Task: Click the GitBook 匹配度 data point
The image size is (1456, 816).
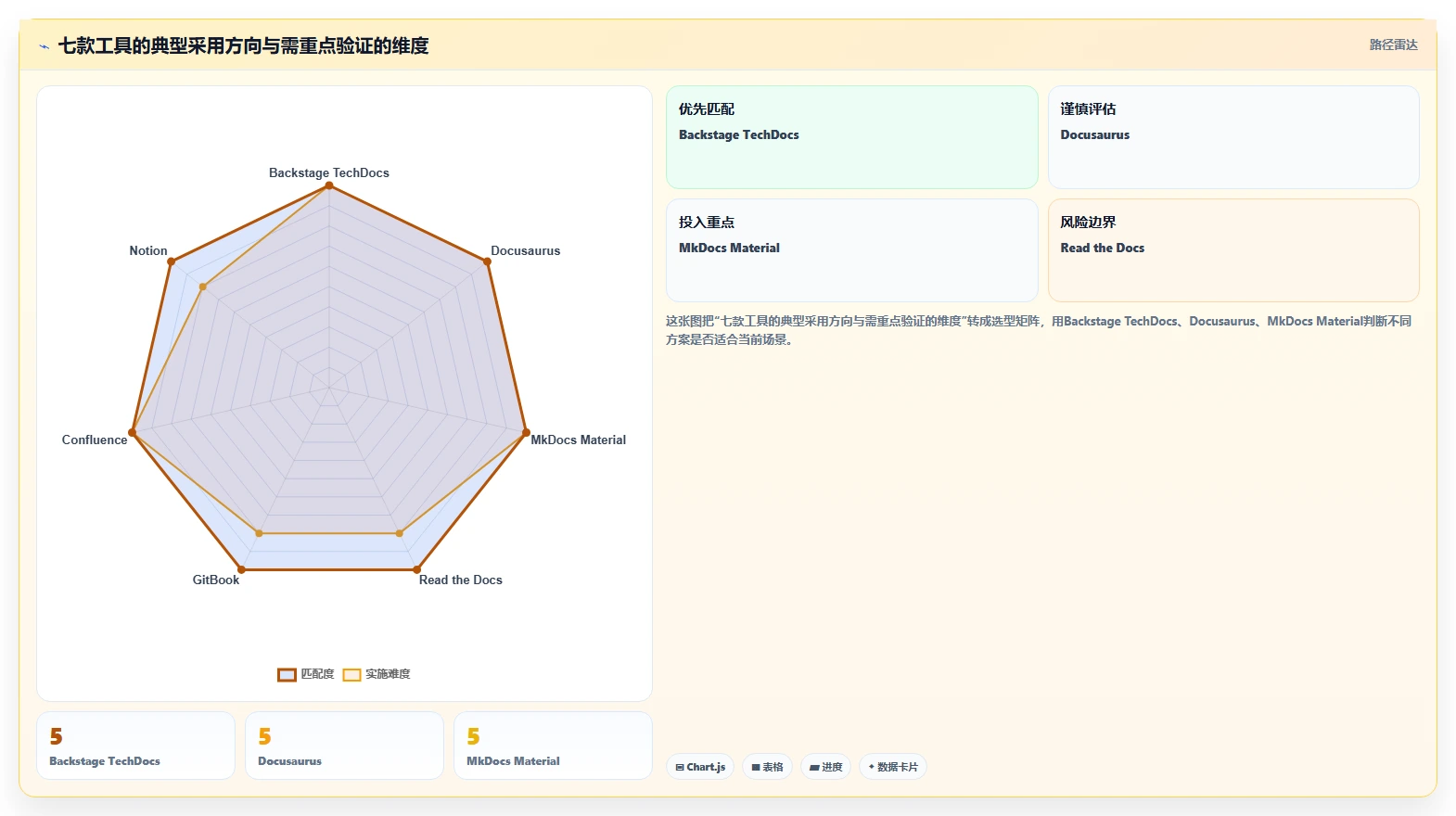Action: click(x=241, y=569)
